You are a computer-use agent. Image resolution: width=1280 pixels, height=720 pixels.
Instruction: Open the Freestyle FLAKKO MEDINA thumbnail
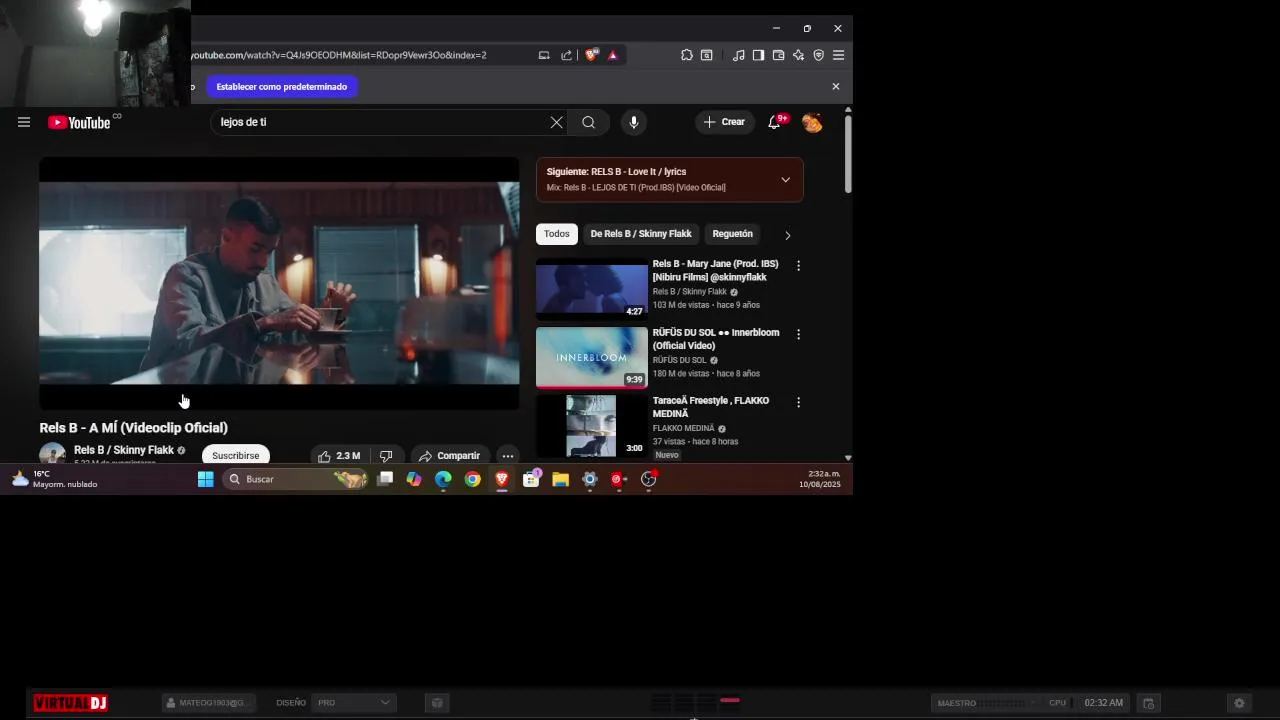tap(592, 425)
